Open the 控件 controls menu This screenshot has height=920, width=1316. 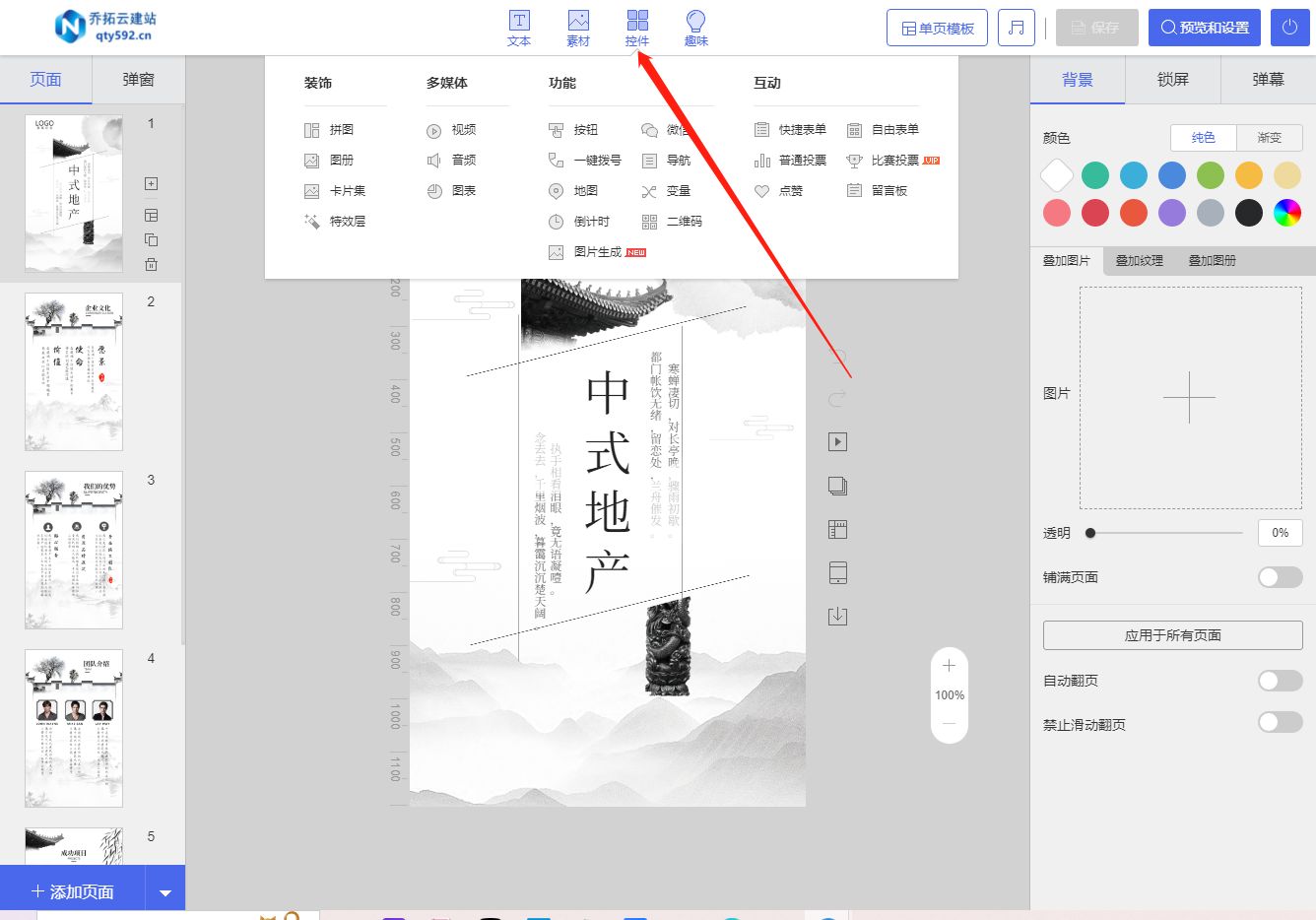click(x=637, y=29)
